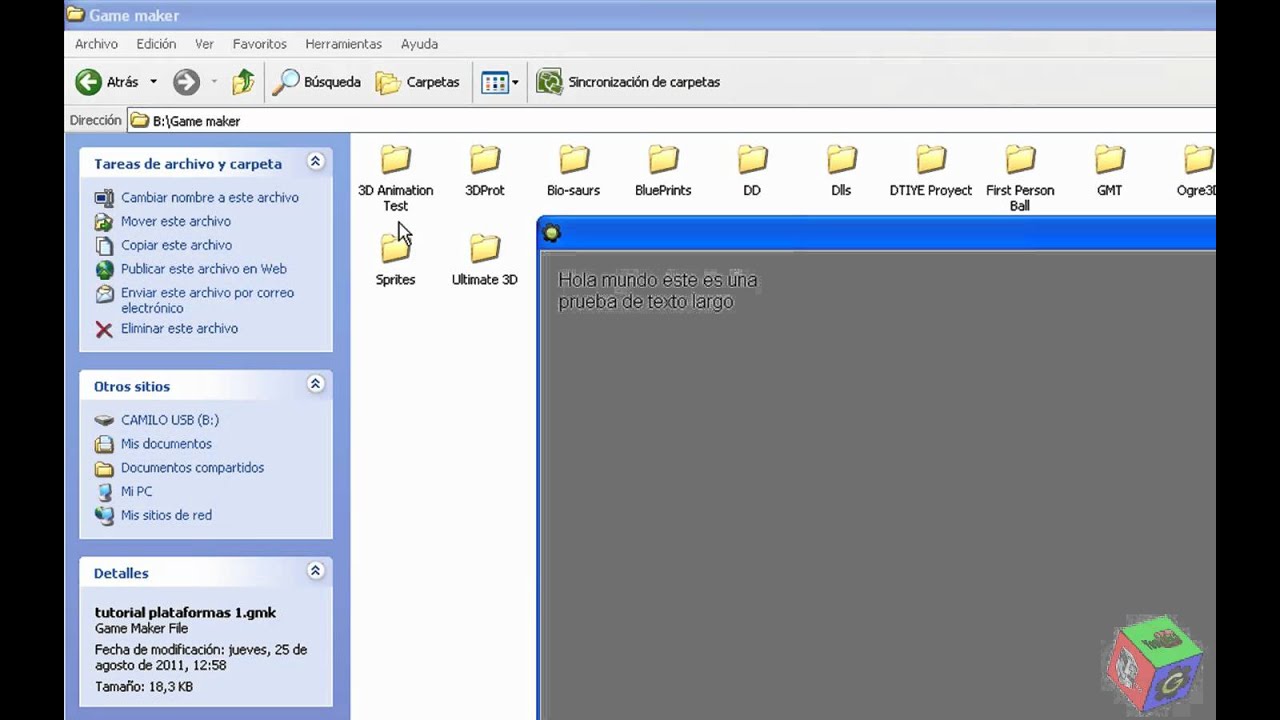Click the green game icon in blue title bar
1280x720 pixels.
[551, 233]
